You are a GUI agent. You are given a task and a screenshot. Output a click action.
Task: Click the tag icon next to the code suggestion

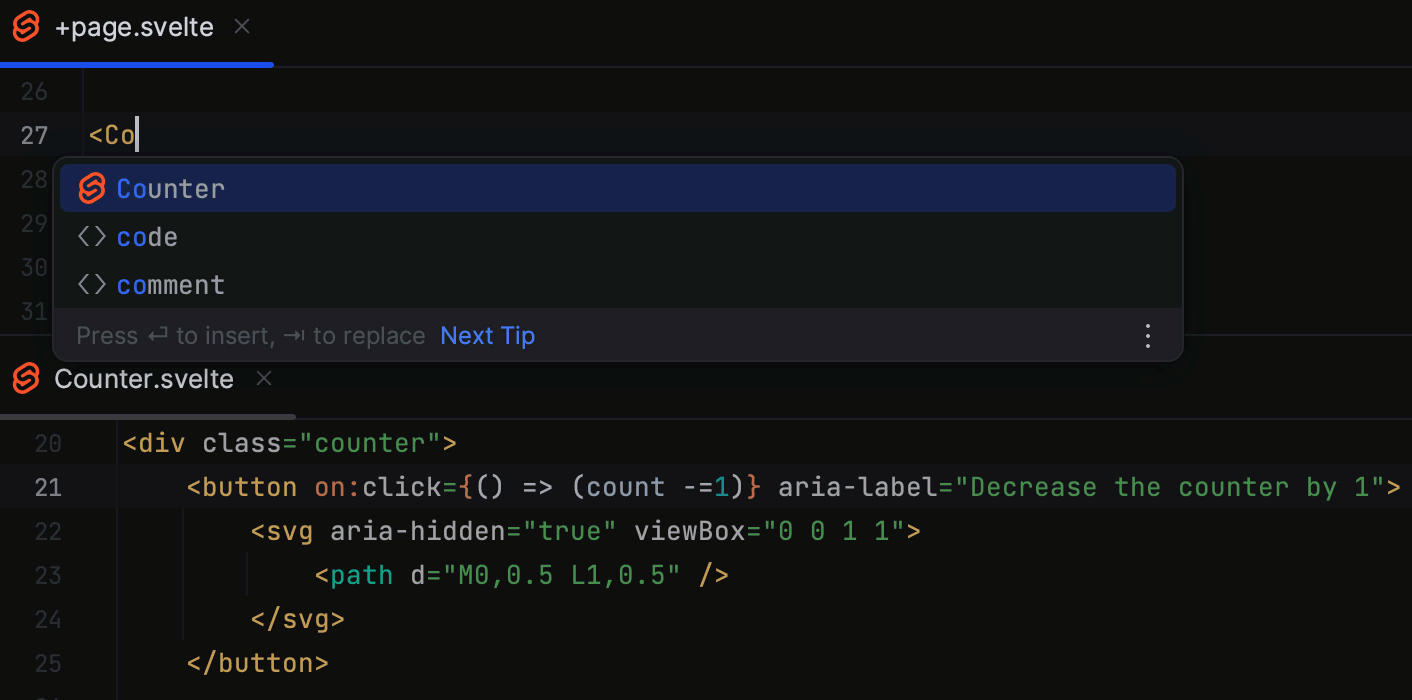click(x=90, y=236)
